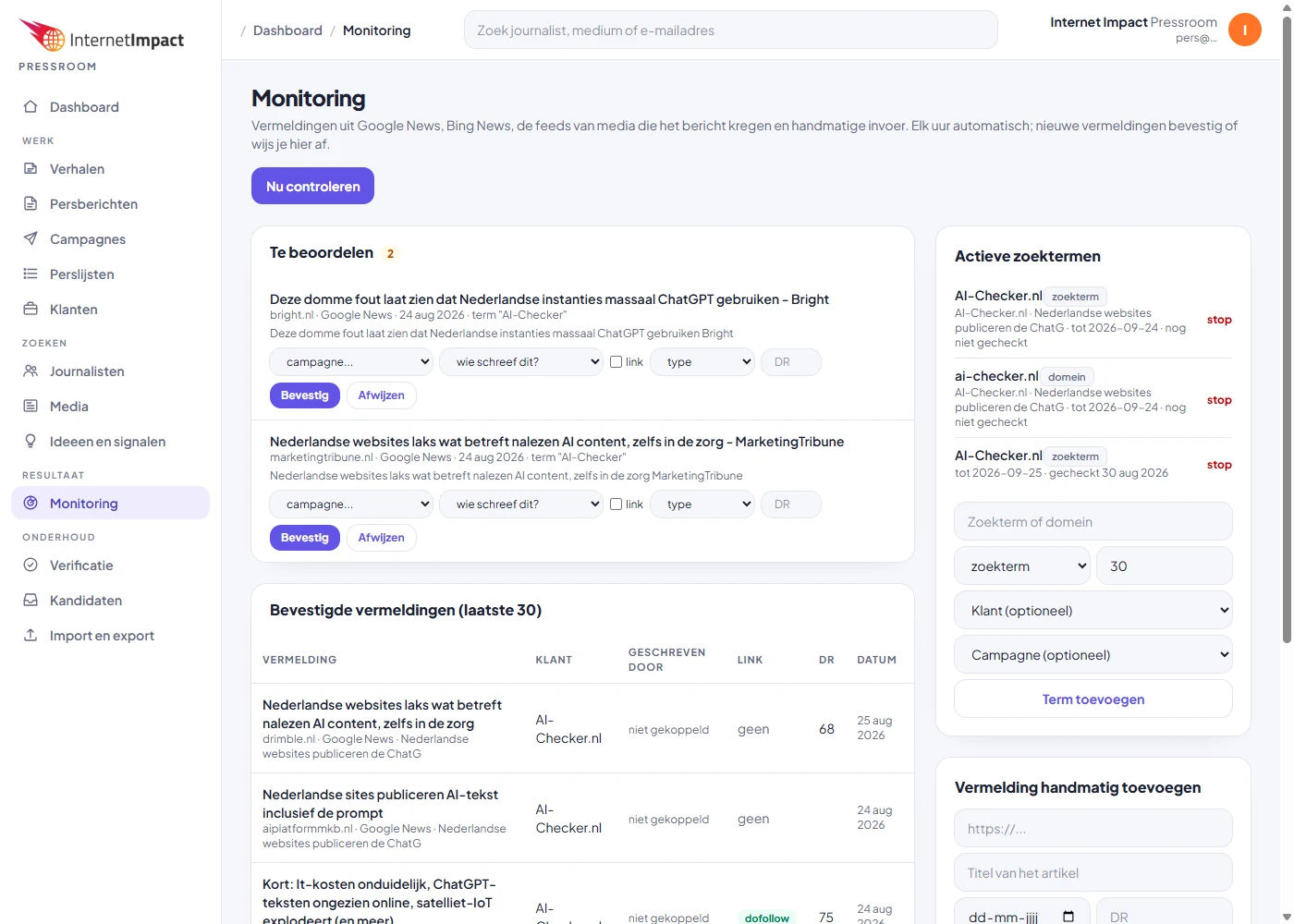This screenshot has width=1294, height=924.
Task: Click the Verificatie checkmark icon
Action: 31,565
